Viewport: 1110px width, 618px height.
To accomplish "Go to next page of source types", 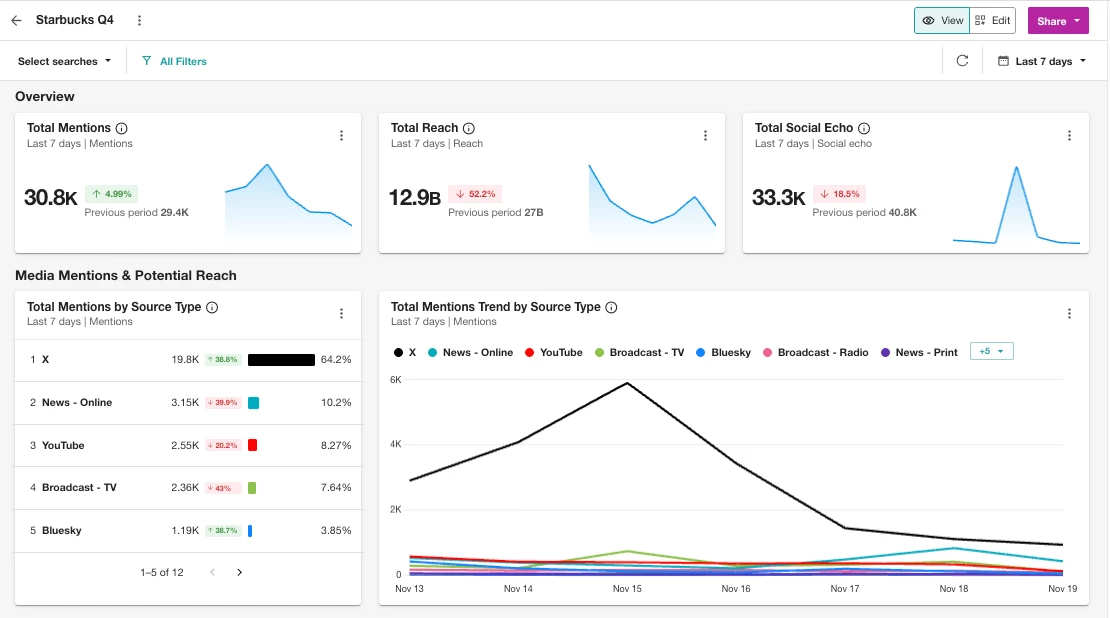I will (x=239, y=572).
